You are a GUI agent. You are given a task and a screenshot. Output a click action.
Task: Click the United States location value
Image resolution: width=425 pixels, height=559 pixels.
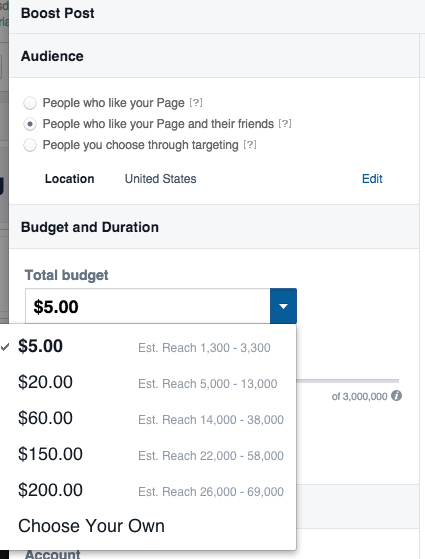(160, 179)
